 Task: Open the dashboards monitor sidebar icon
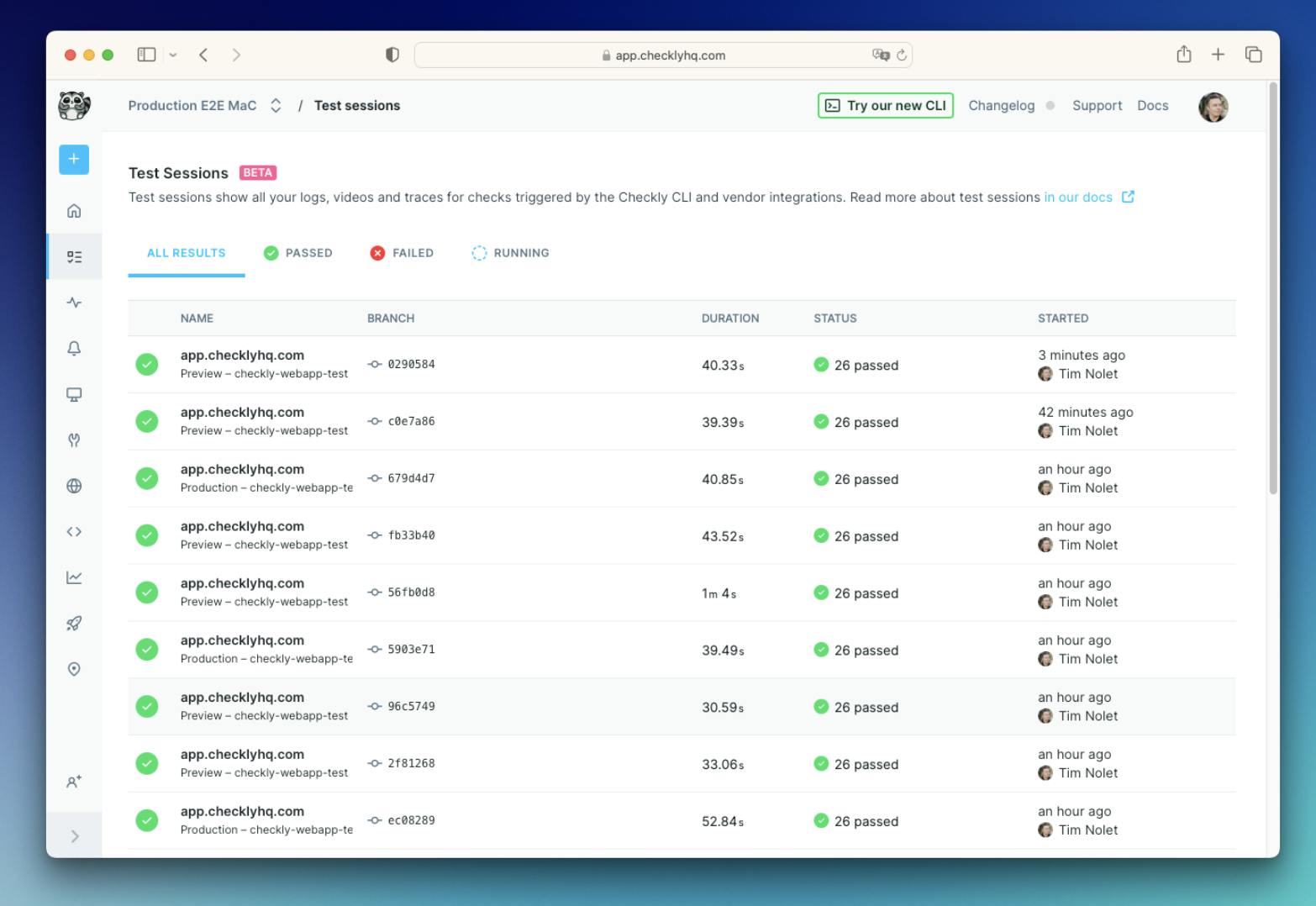pyautogui.click(x=74, y=394)
